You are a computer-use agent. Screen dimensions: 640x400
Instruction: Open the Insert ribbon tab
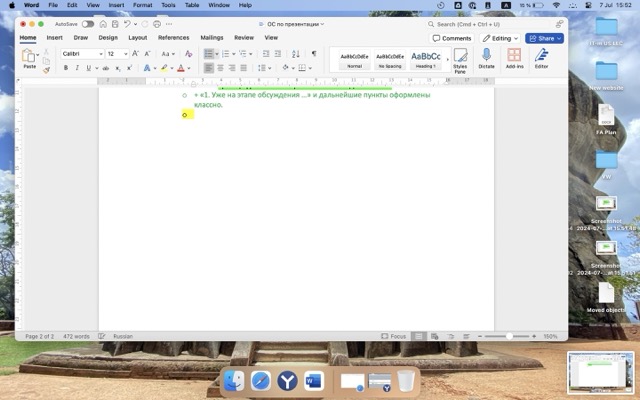(54, 37)
